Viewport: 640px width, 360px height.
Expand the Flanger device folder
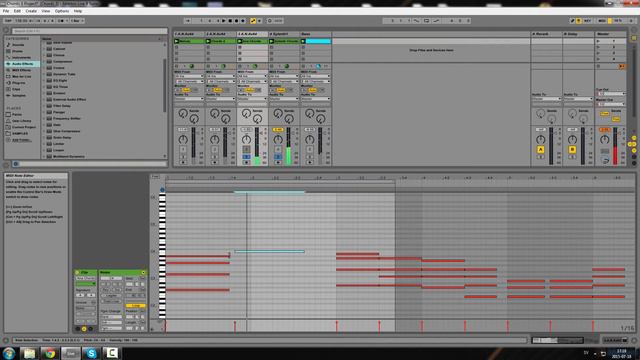click(x=44, y=112)
